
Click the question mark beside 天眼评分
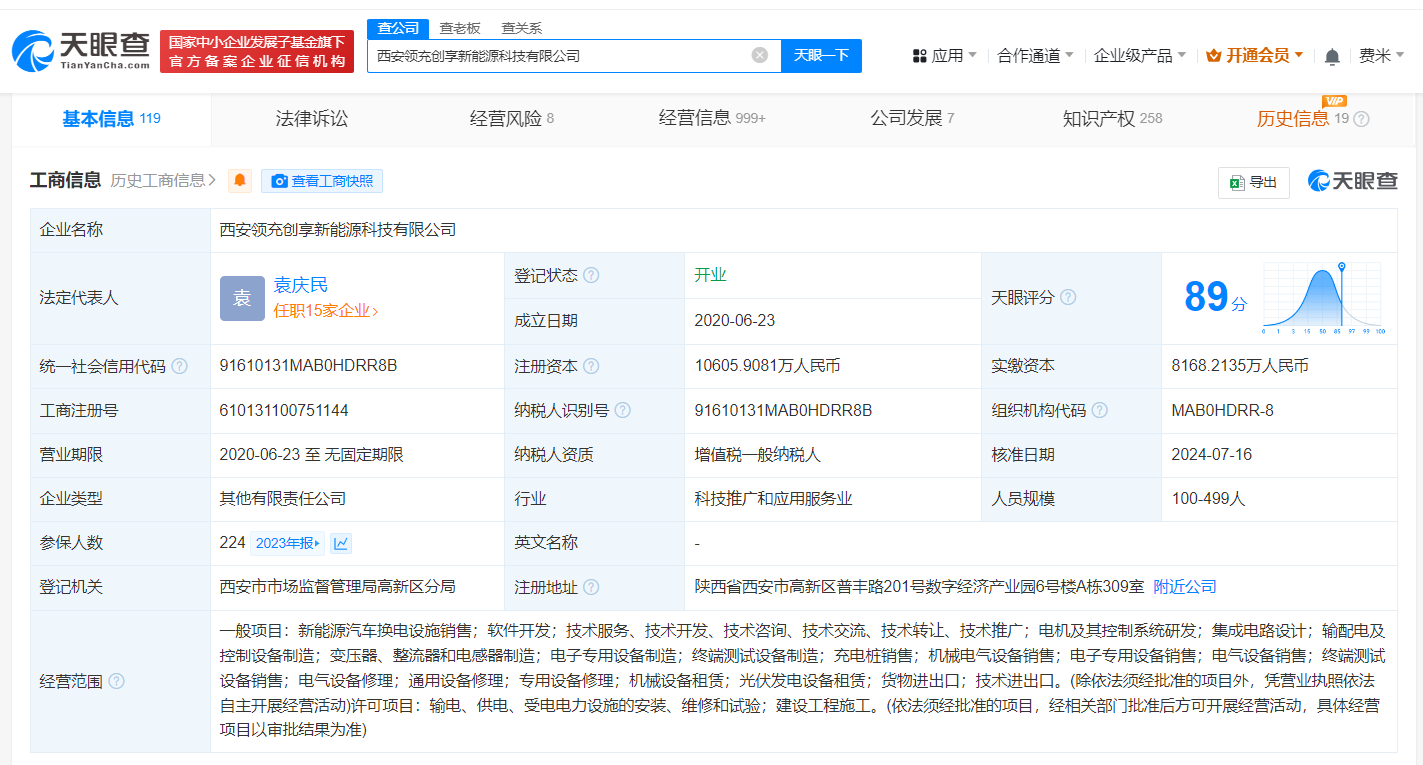(1068, 297)
